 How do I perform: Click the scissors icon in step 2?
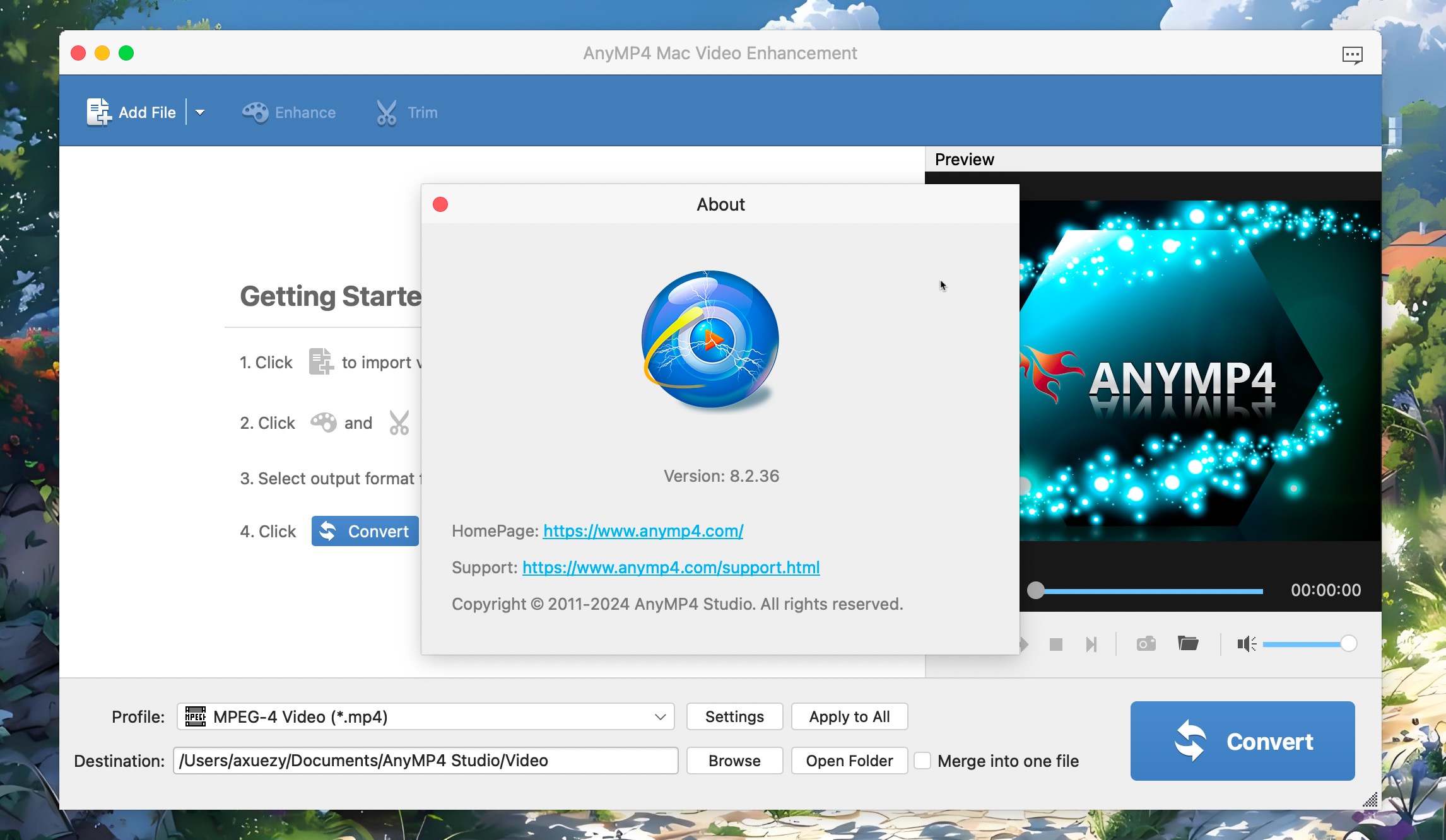399,423
